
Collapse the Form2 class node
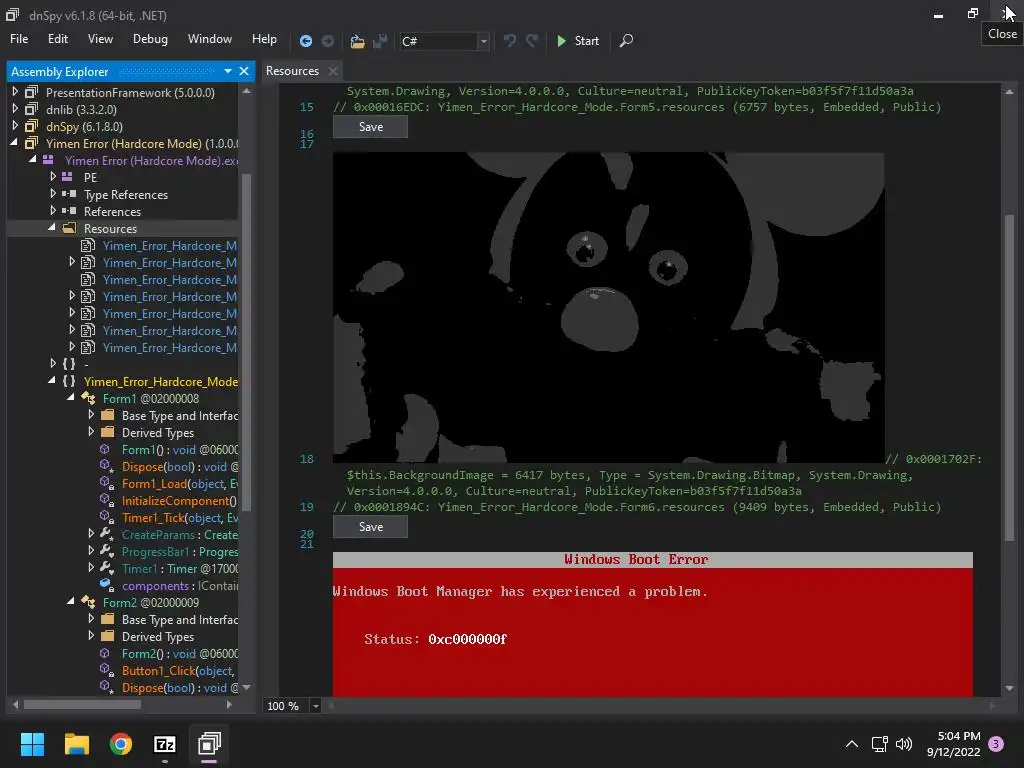click(x=71, y=601)
